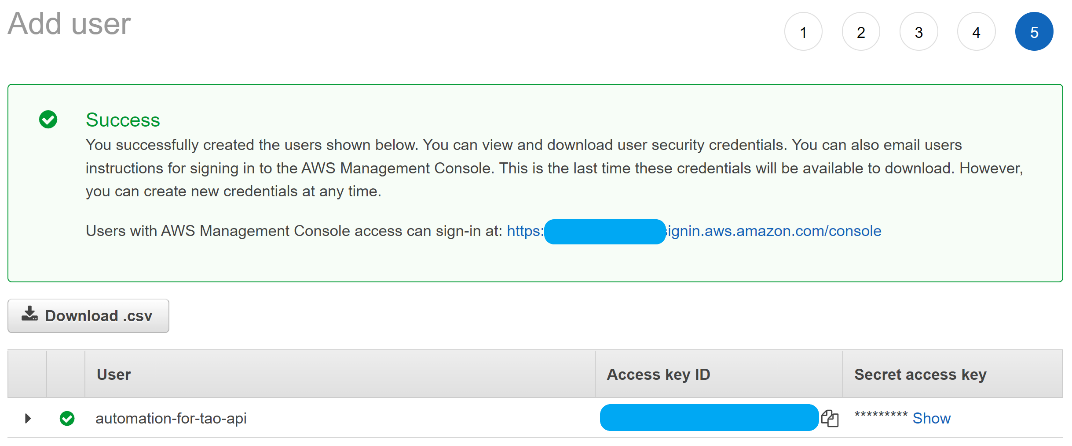Go to step 1 circle
The image size is (1072, 446).
pos(802,32)
